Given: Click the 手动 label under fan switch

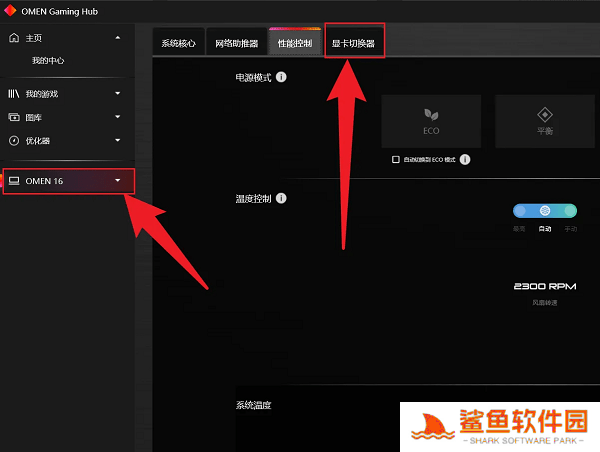Looking at the screenshot, I should pyautogui.click(x=571, y=229).
